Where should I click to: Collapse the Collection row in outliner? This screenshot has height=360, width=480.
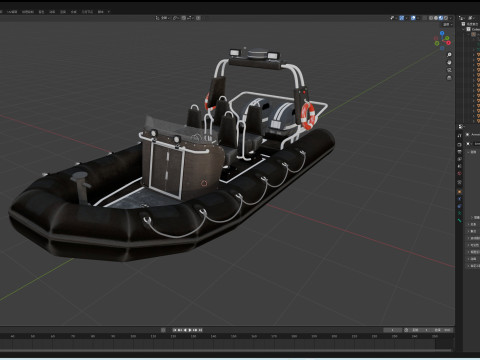pos(464,29)
